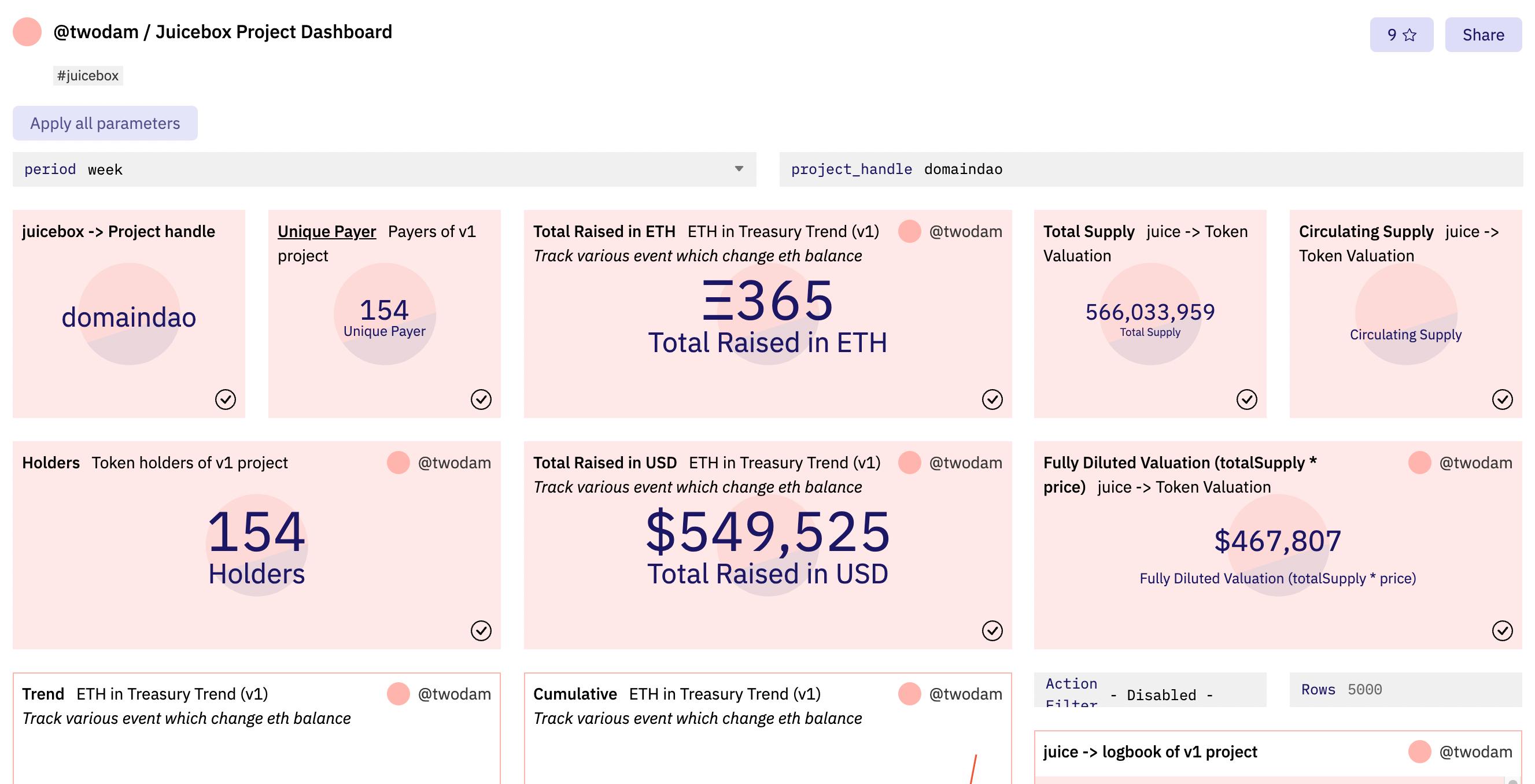The width and height of the screenshot is (1535, 784).
Task: Open @twodam profile on the logbook card
Action: [x=1475, y=752]
